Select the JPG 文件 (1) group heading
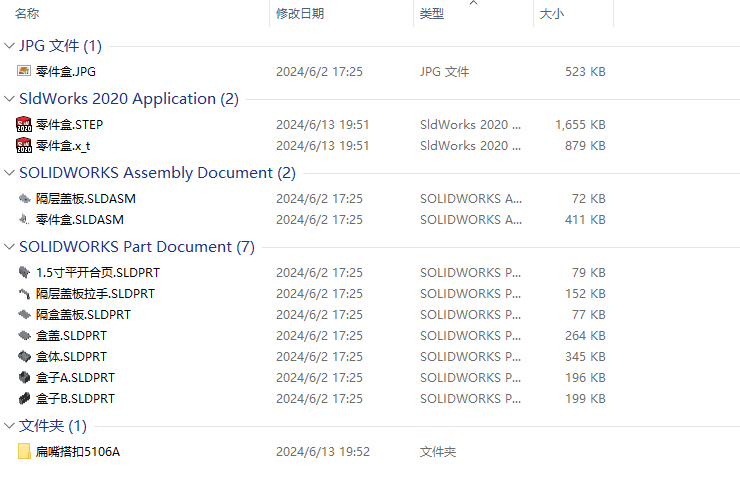This screenshot has width=740, height=480. (x=60, y=46)
